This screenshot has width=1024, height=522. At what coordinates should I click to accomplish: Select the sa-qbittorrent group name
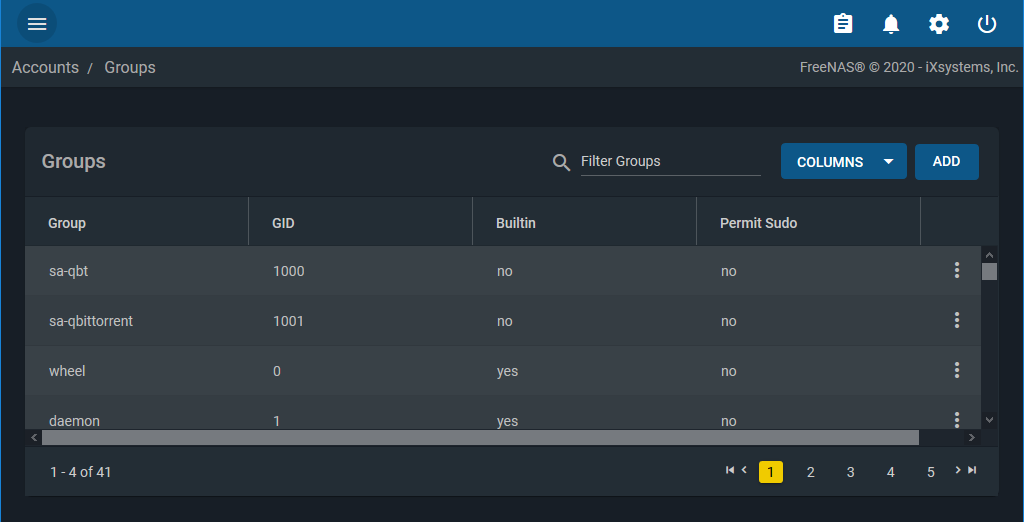[x=91, y=321]
